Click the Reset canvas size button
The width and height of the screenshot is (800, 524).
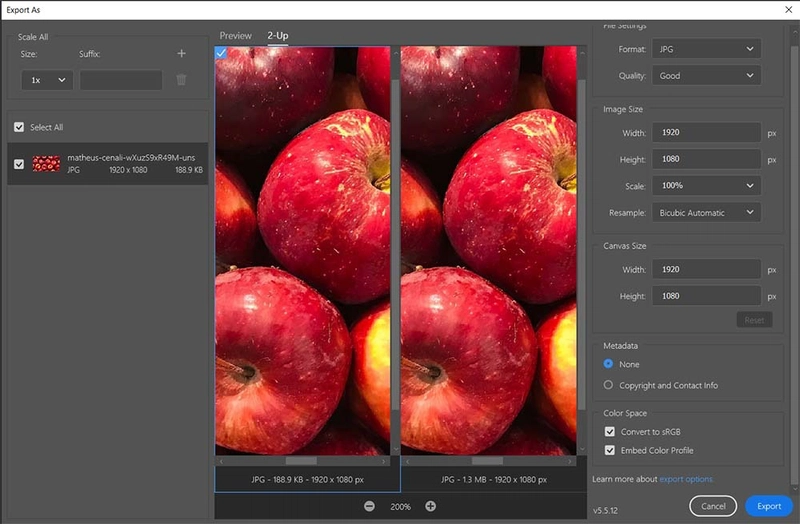click(754, 320)
